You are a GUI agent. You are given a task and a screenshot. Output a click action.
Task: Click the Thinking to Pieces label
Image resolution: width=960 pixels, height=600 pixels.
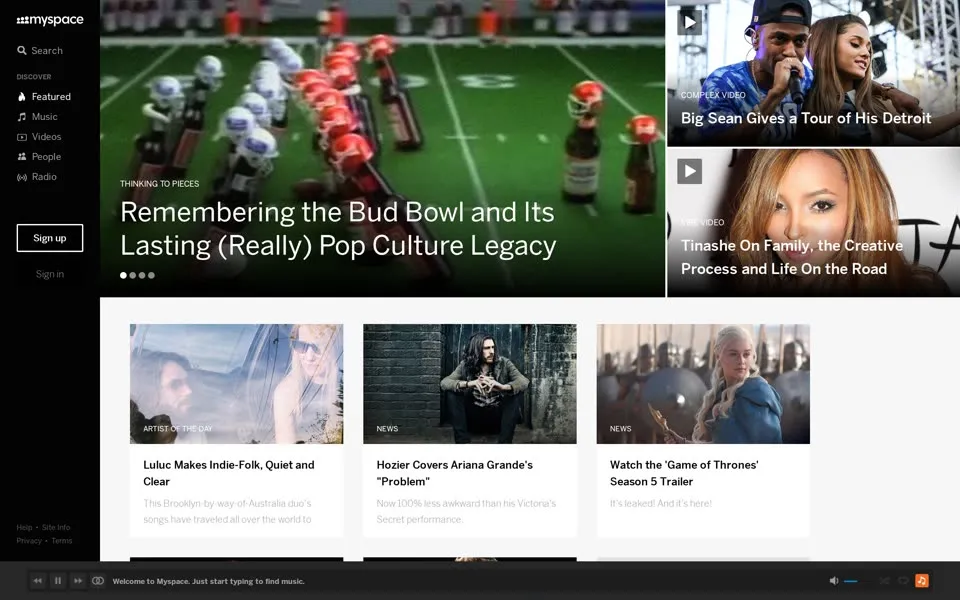[159, 184]
